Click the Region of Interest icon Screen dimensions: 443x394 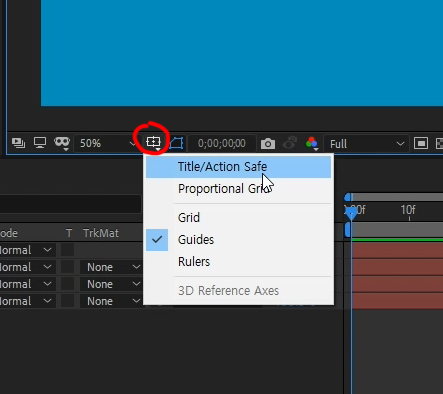tap(421, 144)
